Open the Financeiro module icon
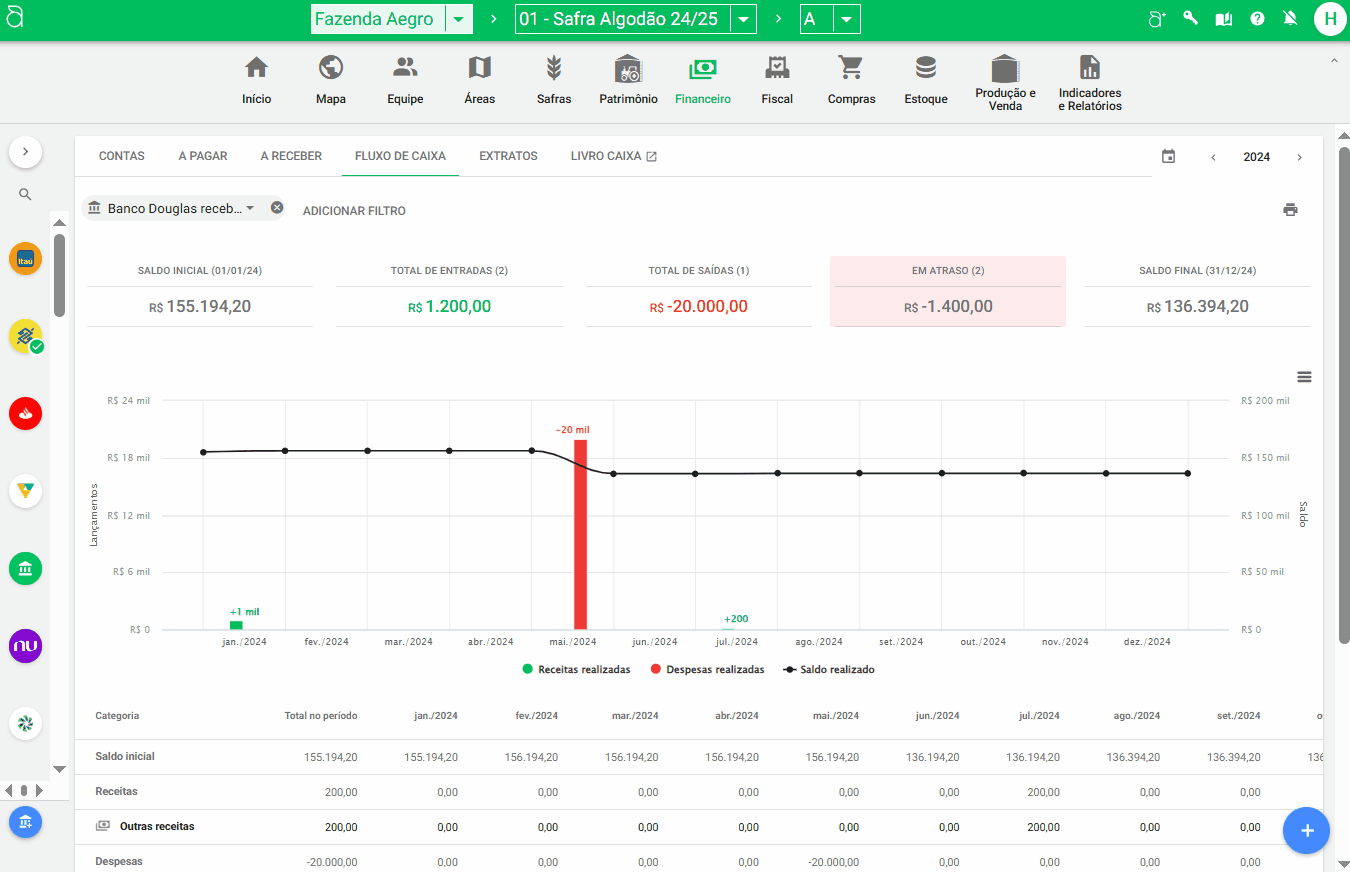This screenshot has height=872, width=1350. click(702, 80)
